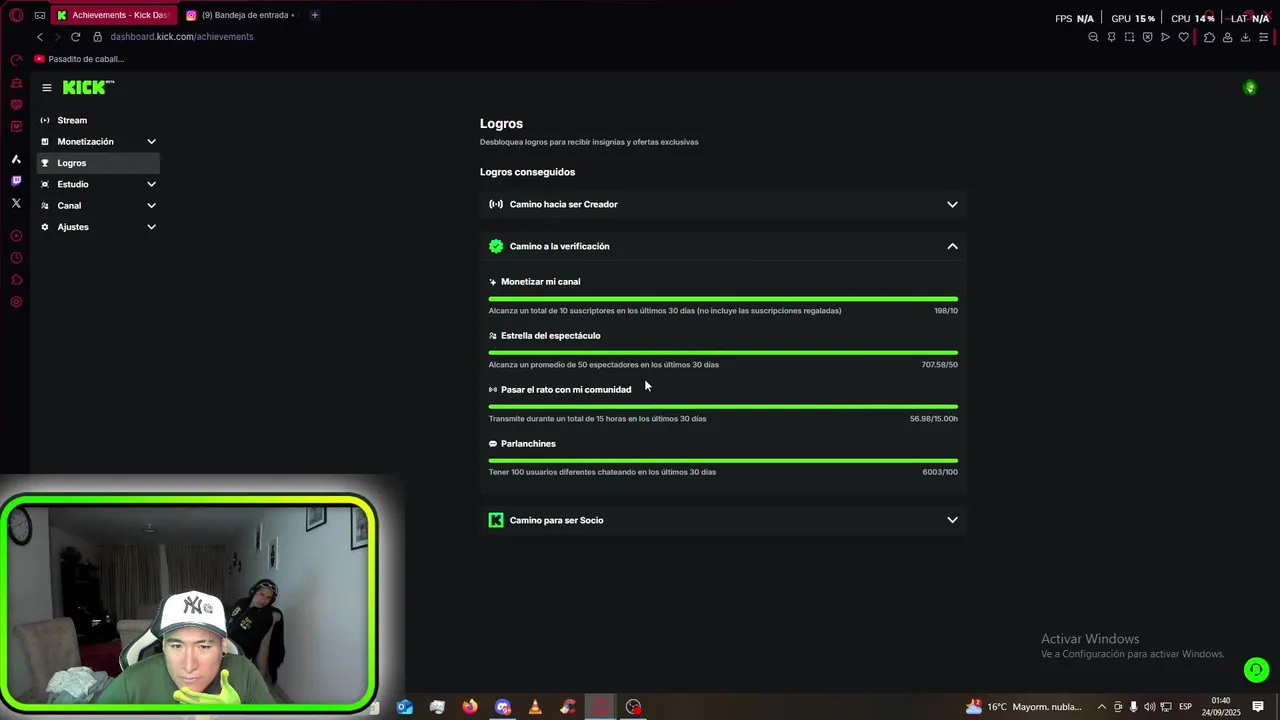Open the easy setup sliders icon
This screenshot has width=1280, height=720.
(x=1264, y=37)
